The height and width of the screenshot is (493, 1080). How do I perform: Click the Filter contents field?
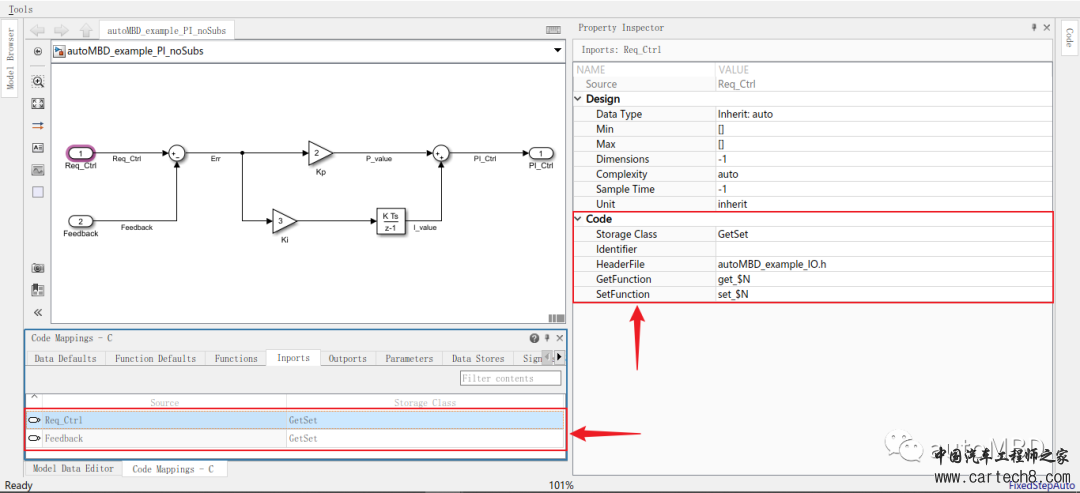[x=510, y=378]
